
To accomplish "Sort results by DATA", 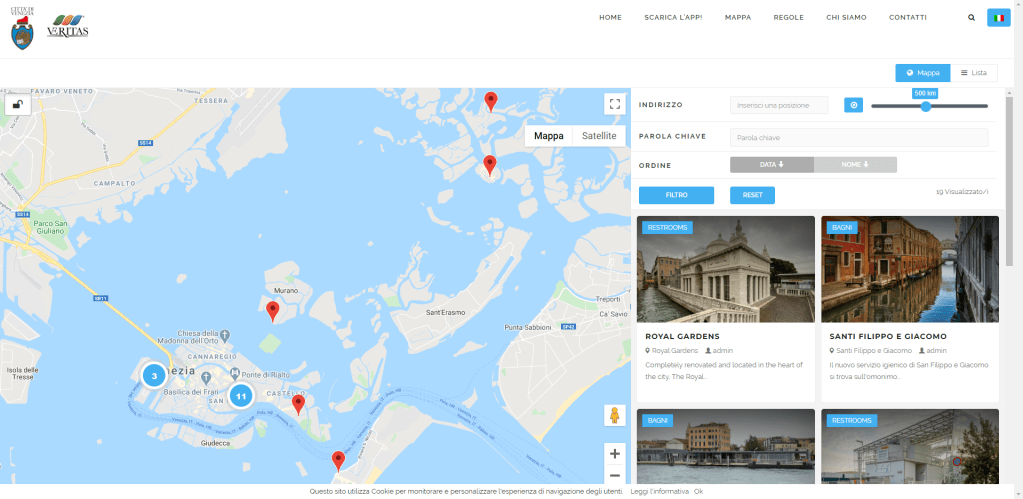I will 771,165.
